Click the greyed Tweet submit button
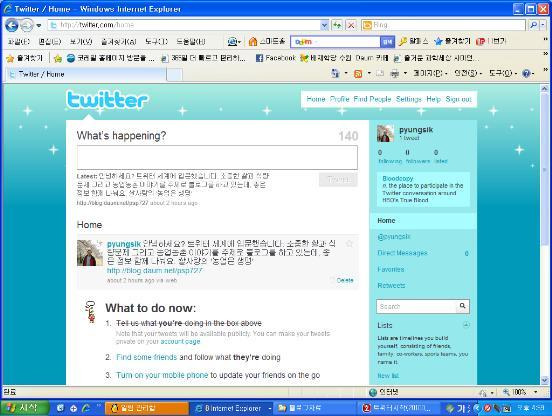 click(x=338, y=179)
